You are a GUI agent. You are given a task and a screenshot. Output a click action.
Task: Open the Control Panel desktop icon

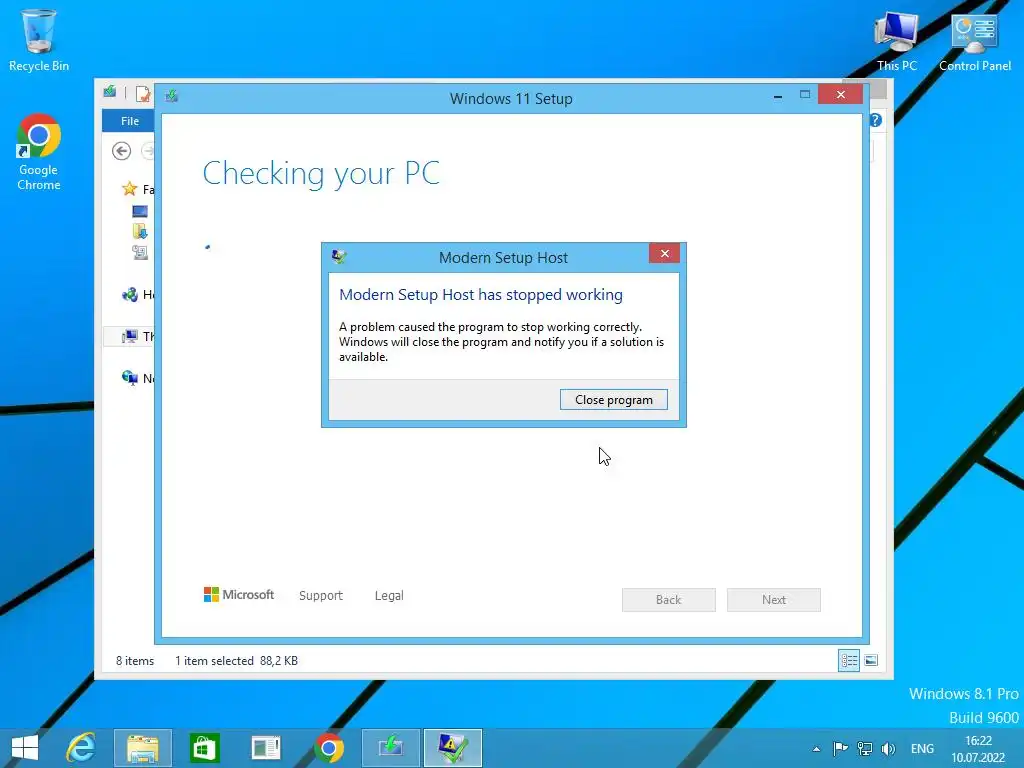point(974,40)
